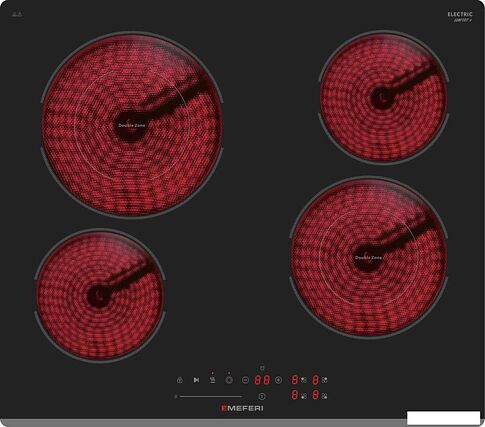Tap the small upper-right burner
The image size is (485, 427).
384,98
